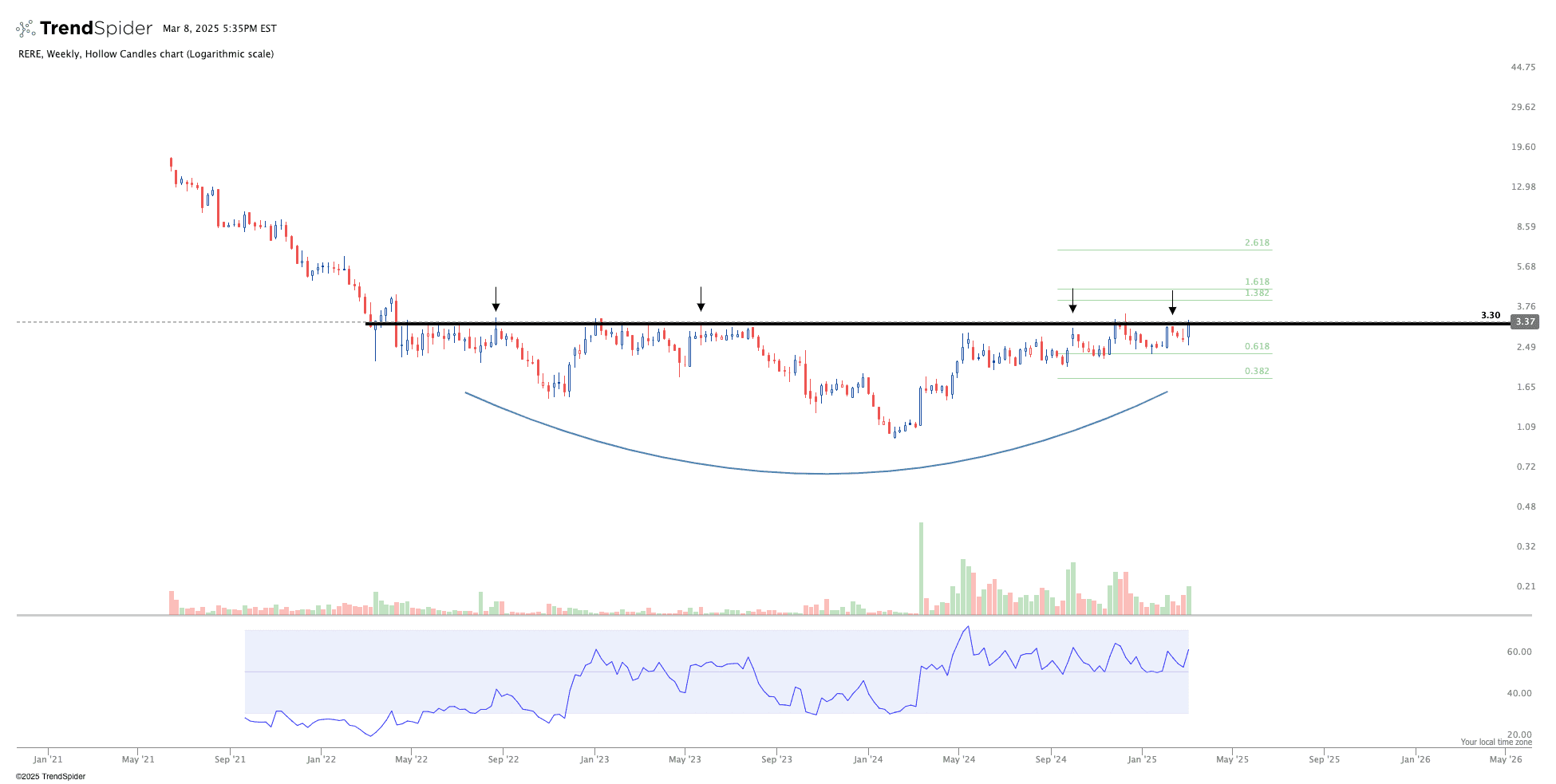Click 'Your local time zone' text

point(1495,742)
